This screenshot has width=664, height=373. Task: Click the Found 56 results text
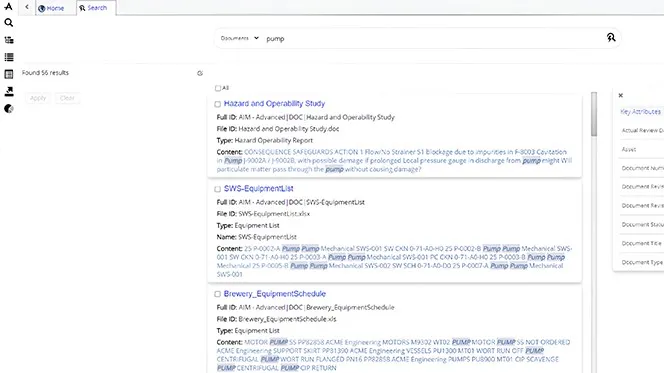point(45,73)
